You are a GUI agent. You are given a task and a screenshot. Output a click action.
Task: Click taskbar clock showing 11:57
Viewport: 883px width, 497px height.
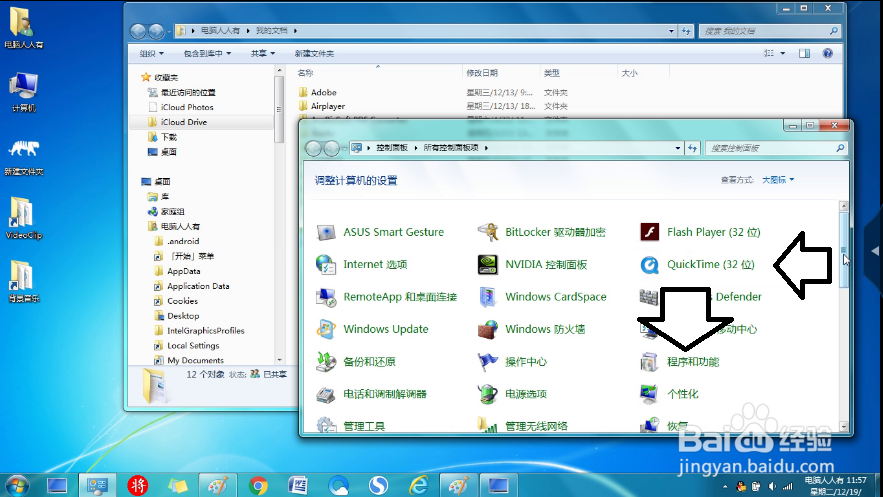[x=836, y=486]
